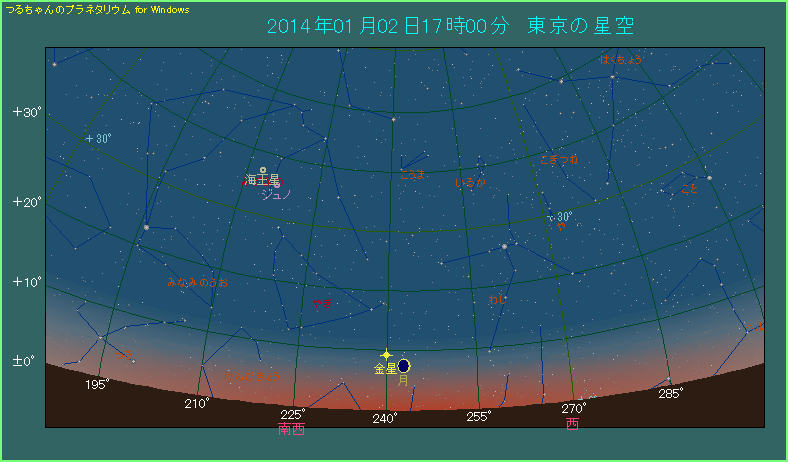Viewport: 788px width, 462px height.
Task: Click the Juno (ジュノ) asteroid marker
Action: coord(275,184)
